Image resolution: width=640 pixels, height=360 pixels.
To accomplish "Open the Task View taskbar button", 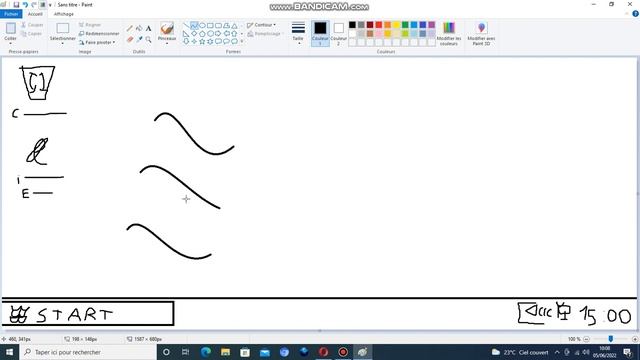I will click(185, 352).
